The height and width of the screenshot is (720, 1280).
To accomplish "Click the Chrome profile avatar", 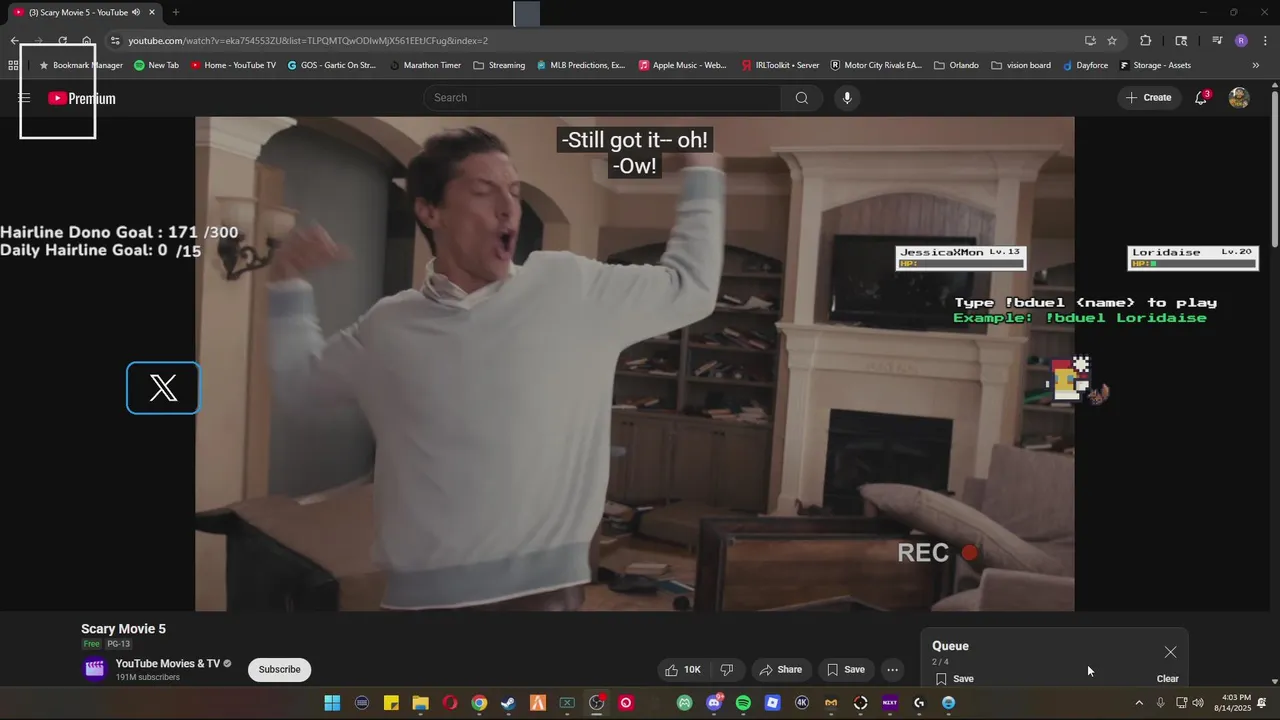I will click(x=1241, y=41).
